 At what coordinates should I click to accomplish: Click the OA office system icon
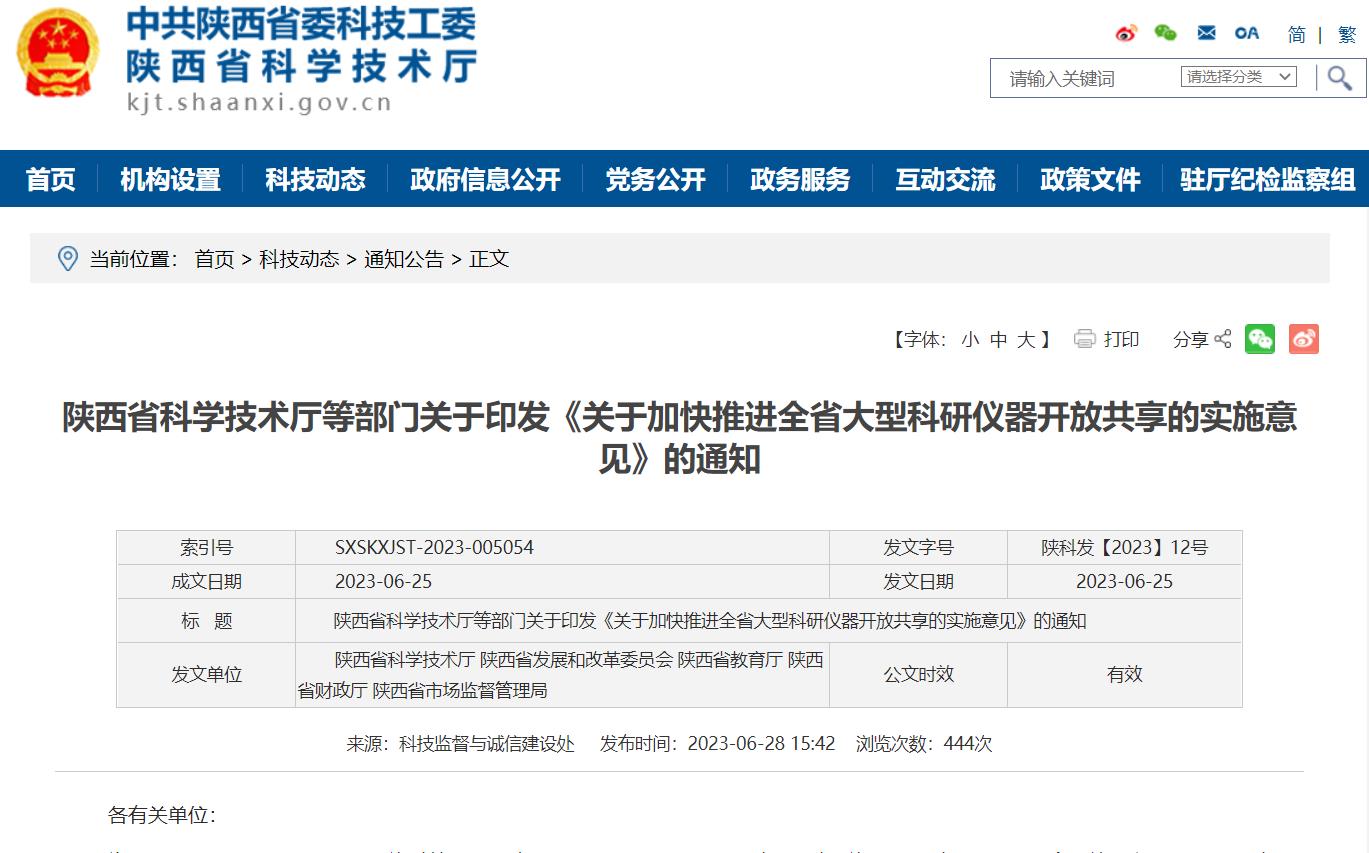1246,33
